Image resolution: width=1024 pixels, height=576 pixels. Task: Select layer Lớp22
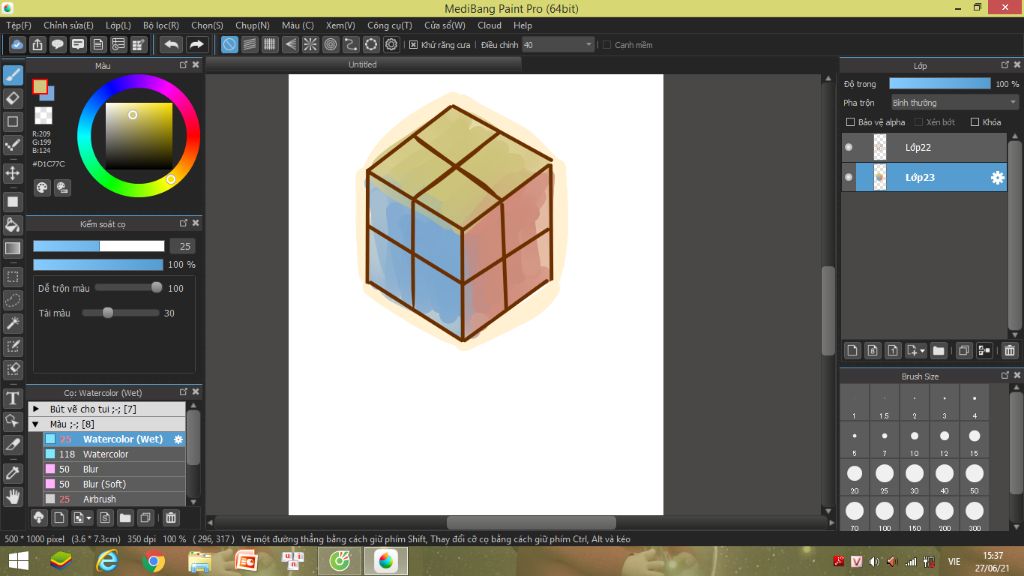pyautogui.click(x=924, y=148)
